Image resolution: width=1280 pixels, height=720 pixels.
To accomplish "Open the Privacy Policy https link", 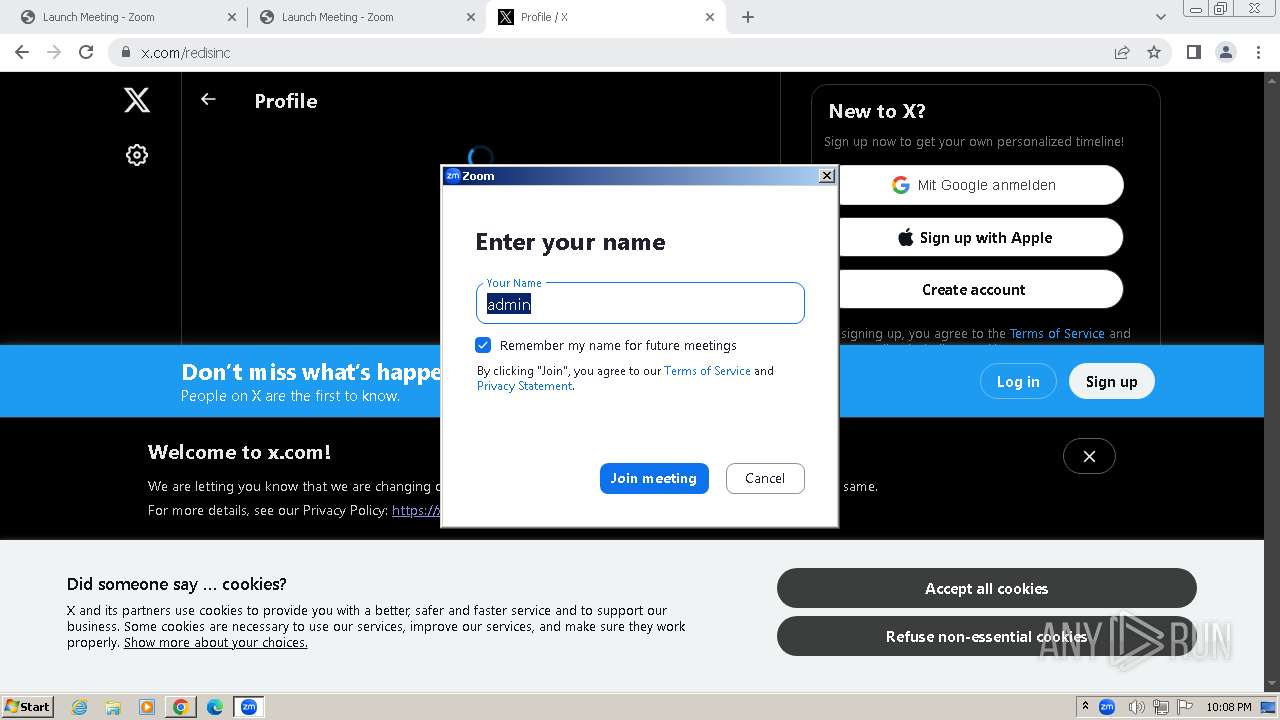I will (x=416, y=510).
